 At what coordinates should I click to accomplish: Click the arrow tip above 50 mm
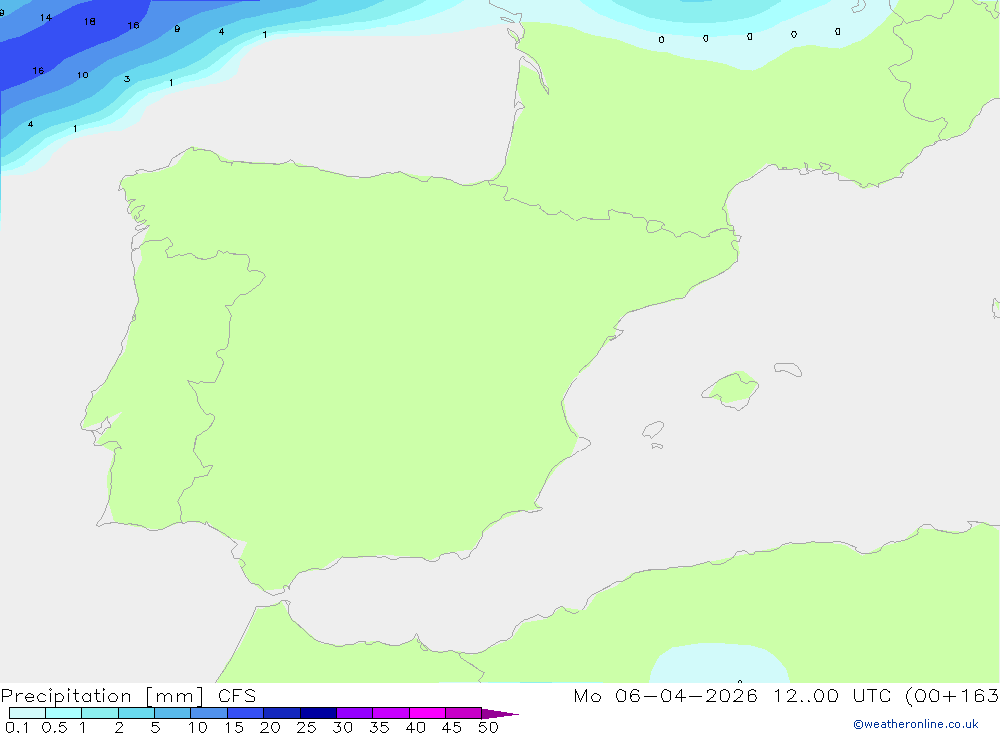click(x=500, y=713)
